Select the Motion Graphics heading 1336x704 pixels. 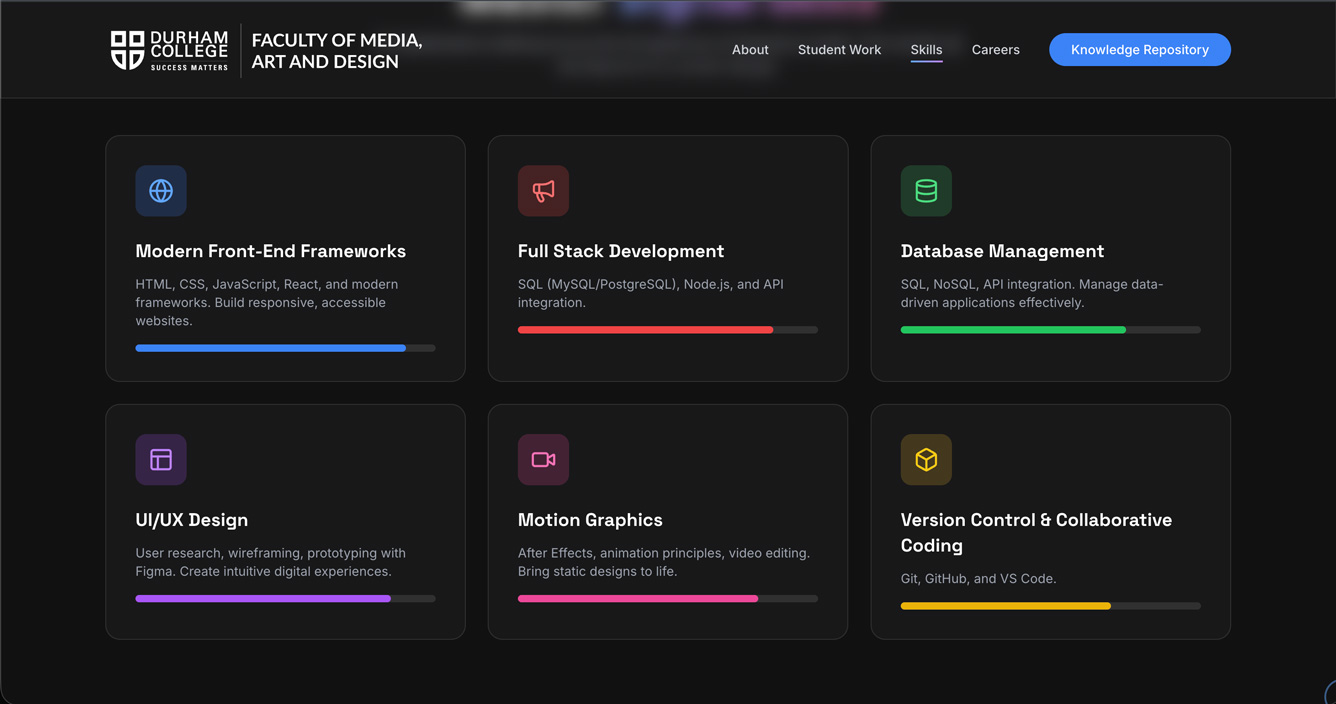tap(590, 520)
